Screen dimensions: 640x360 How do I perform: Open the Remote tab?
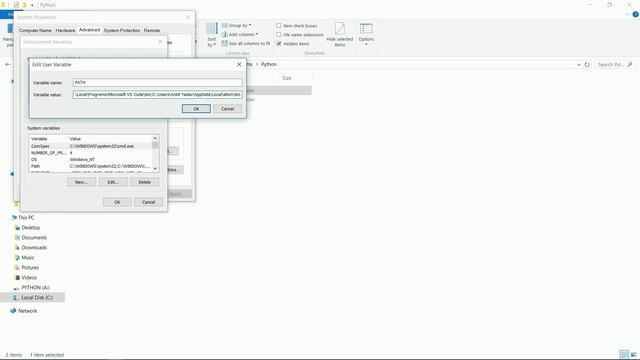pos(151,31)
